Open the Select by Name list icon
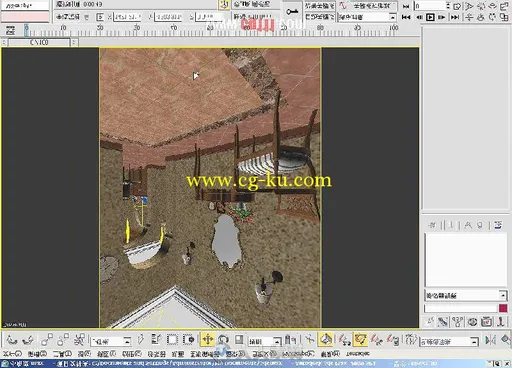This screenshot has height=368, width=512. click(x=156, y=340)
